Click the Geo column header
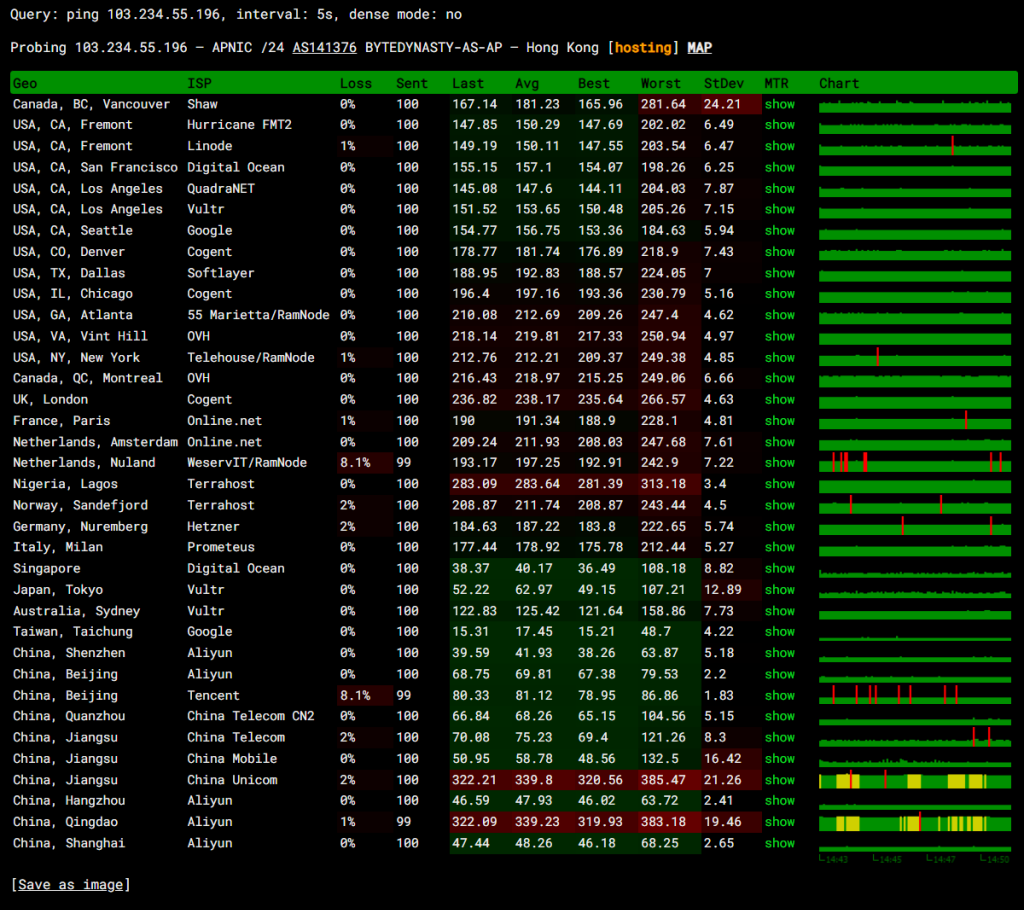Viewport: 1024px width, 910px height. (25, 84)
